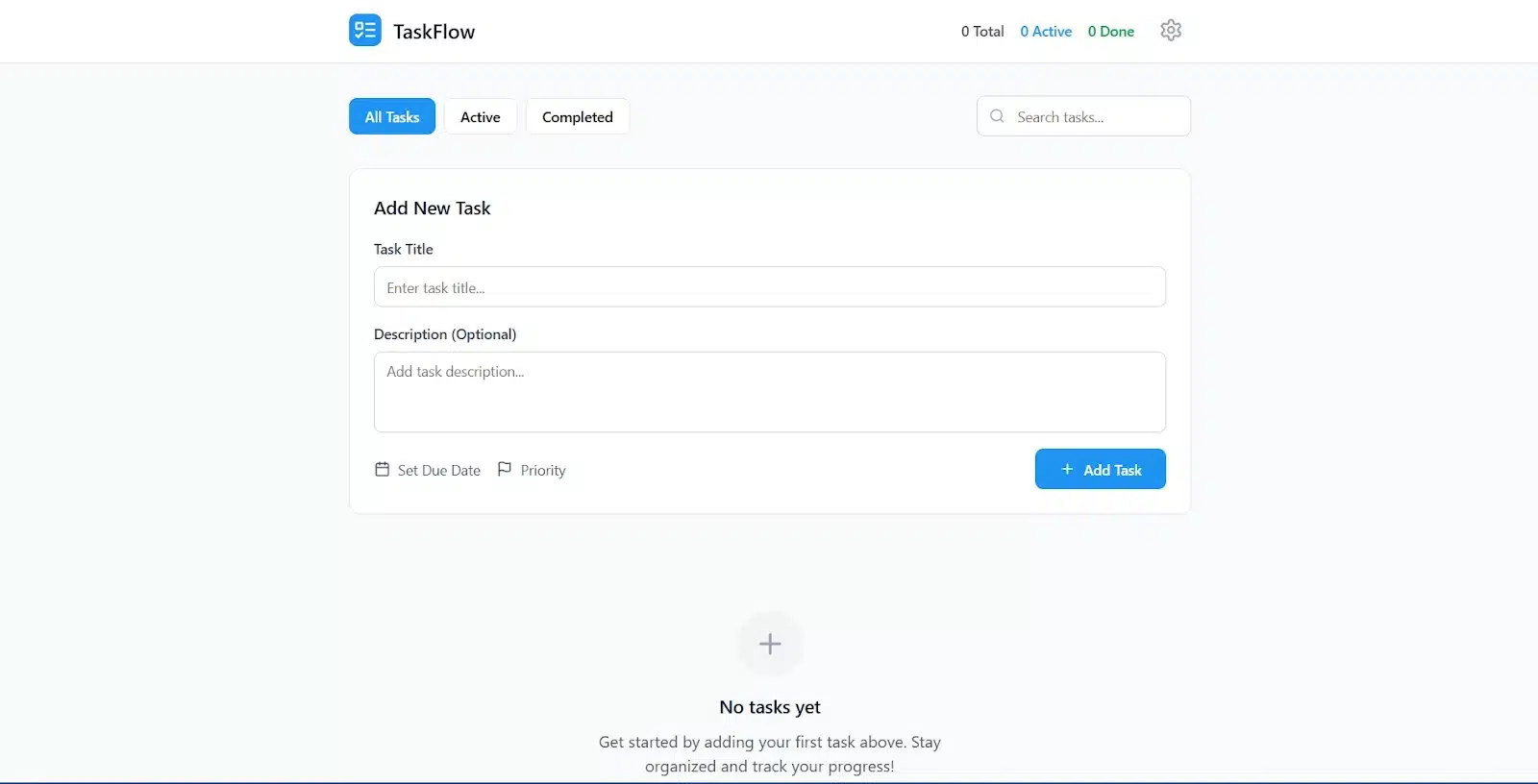
Task: Click the Task Title label
Action: [x=404, y=249]
